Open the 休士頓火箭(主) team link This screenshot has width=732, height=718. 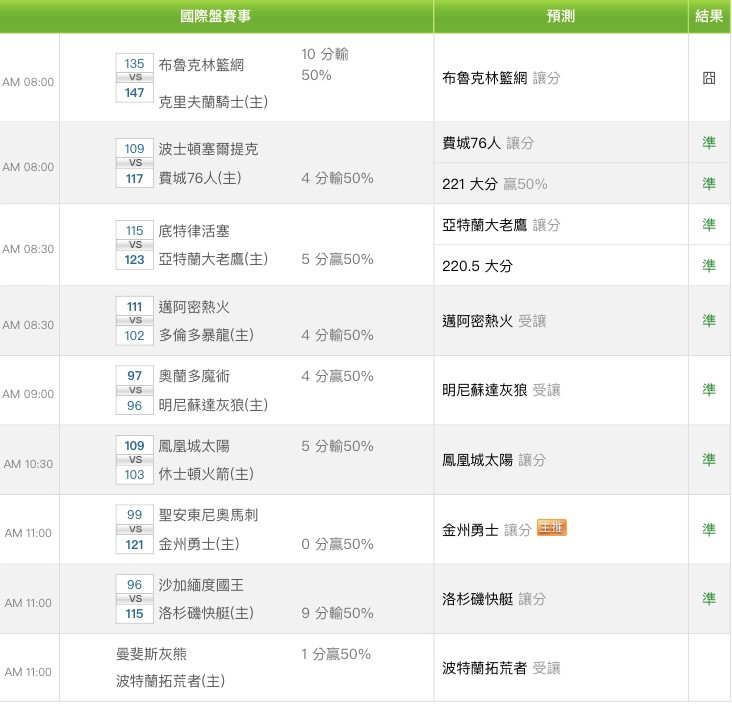[x=206, y=474]
